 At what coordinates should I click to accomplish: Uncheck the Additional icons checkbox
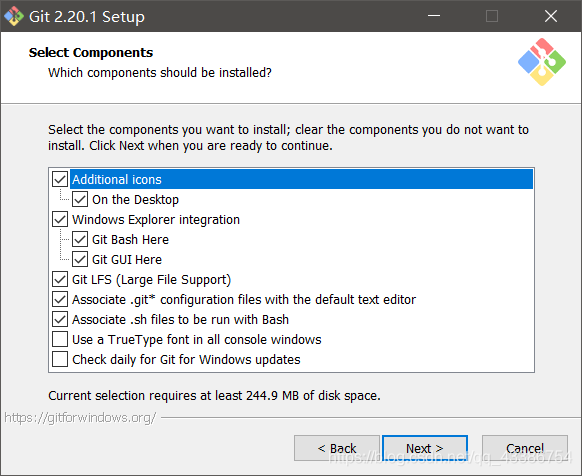60,179
